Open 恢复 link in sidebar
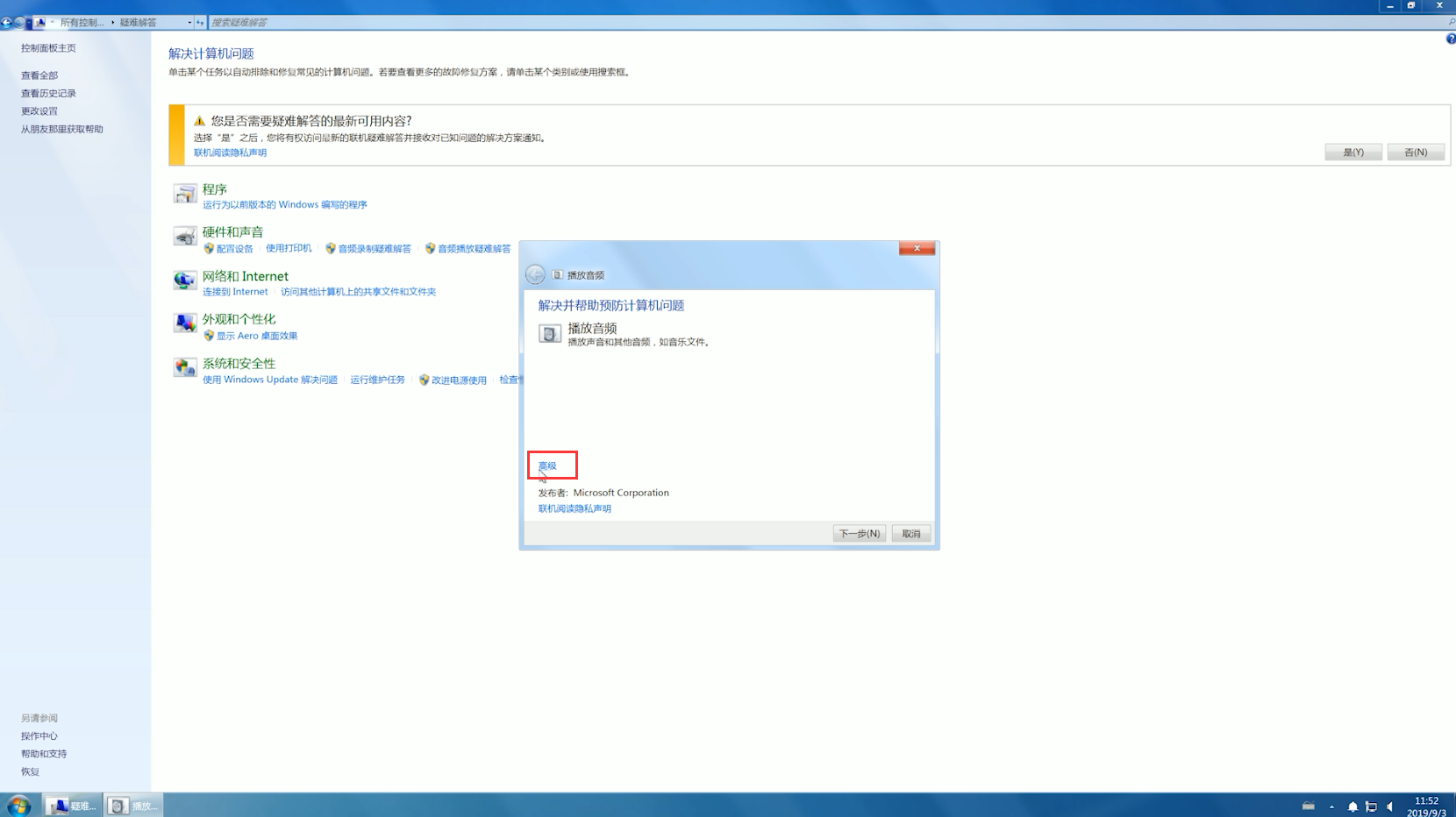The width and height of the screenshot is (1456, 817). coord(30,772)
